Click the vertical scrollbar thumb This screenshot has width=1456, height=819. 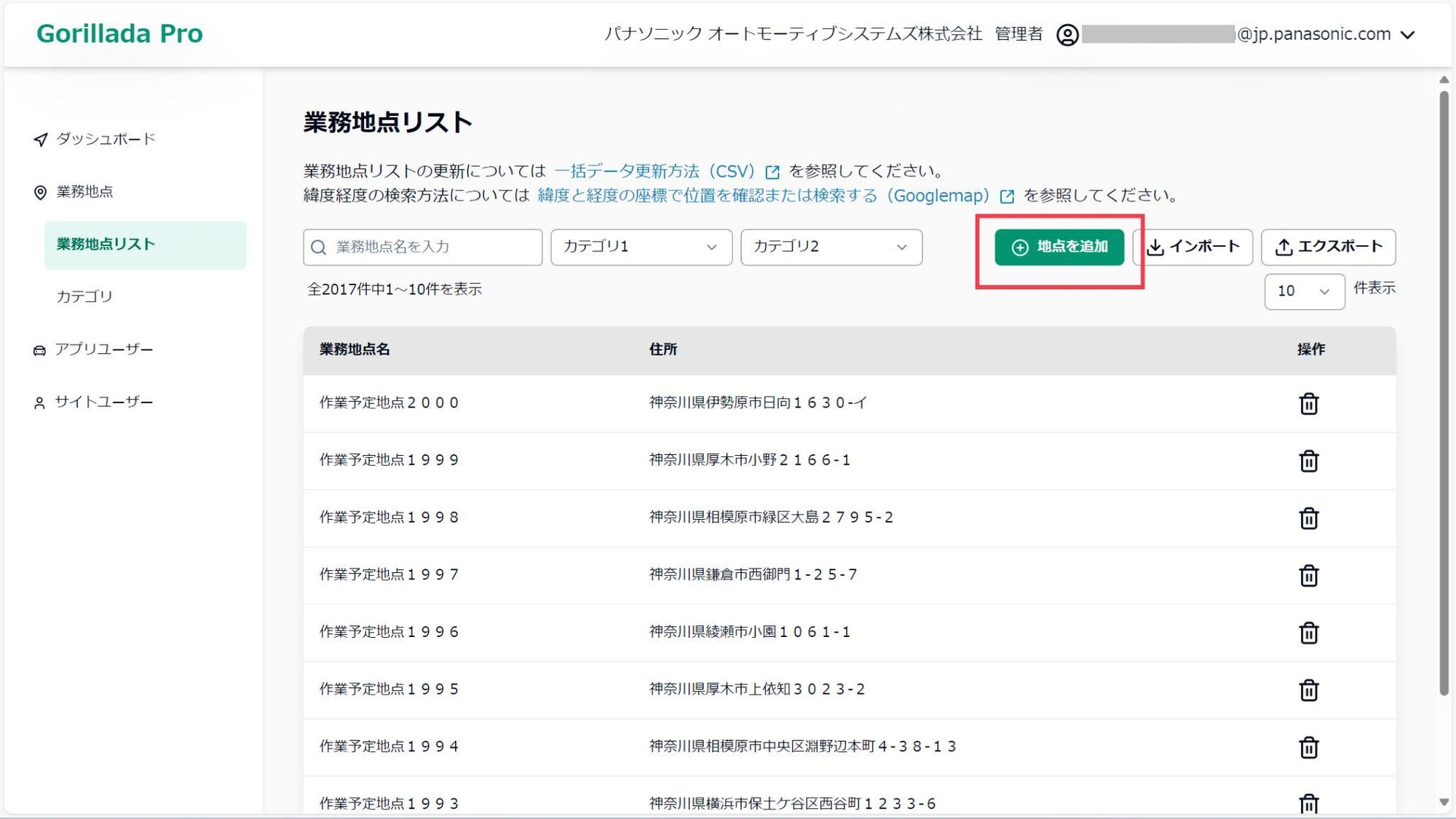coord(1444,393)
